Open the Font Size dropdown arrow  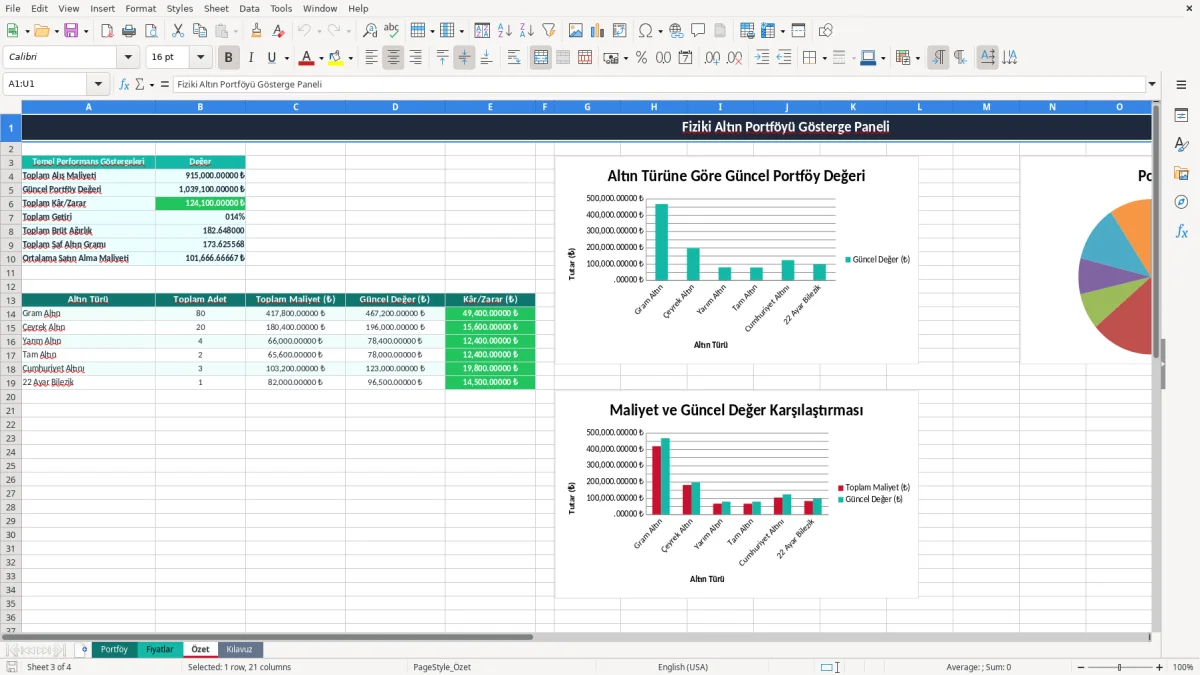click(201, 58)
